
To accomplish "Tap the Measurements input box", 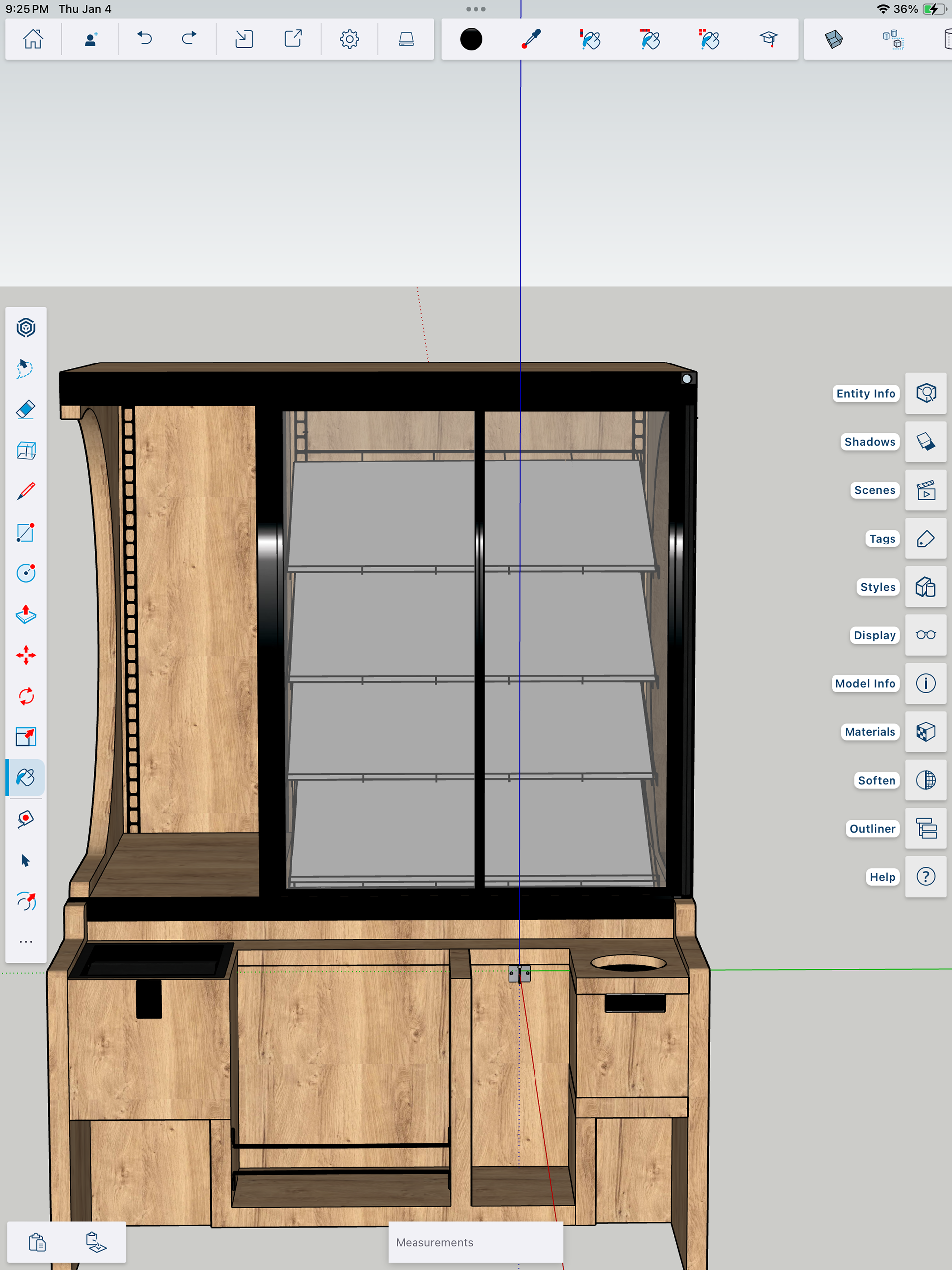I will (476, 1242).
